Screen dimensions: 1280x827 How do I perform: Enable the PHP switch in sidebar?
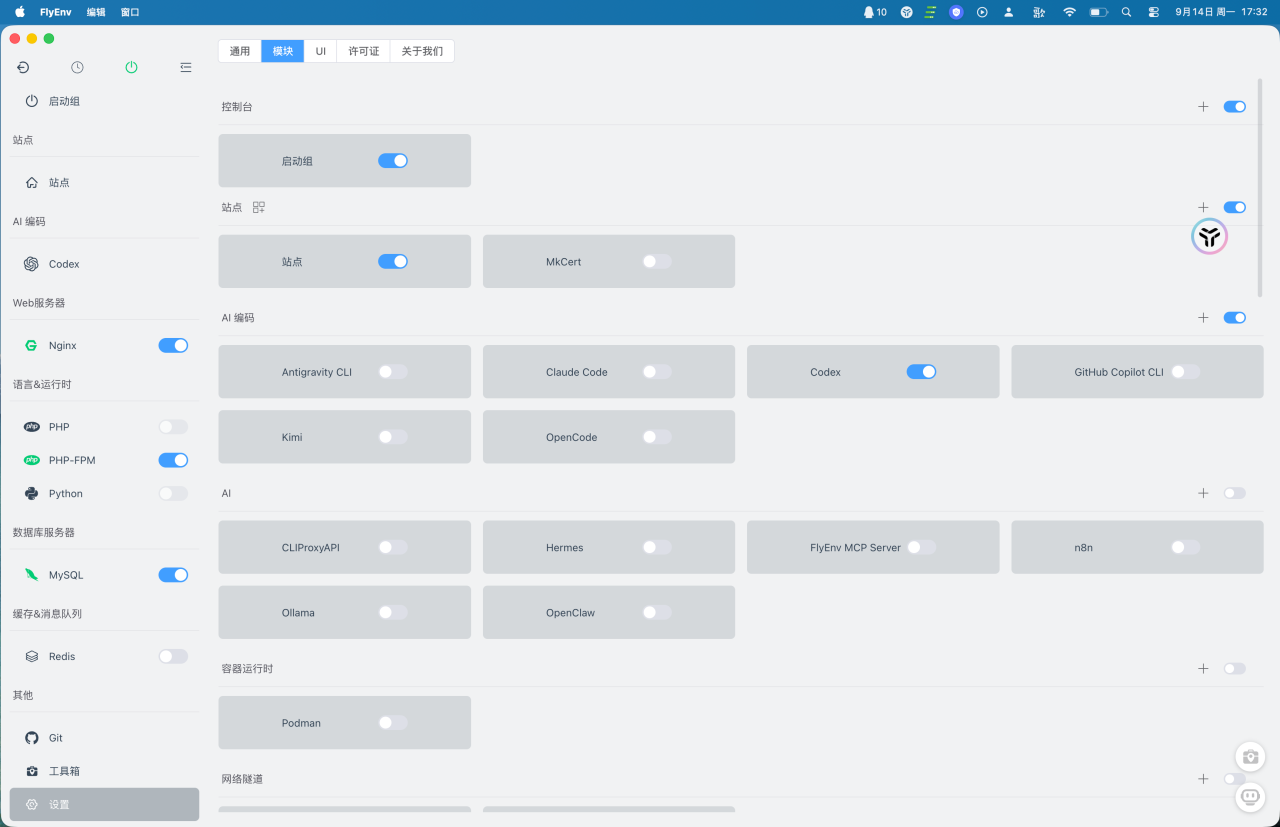pos(173,427)
